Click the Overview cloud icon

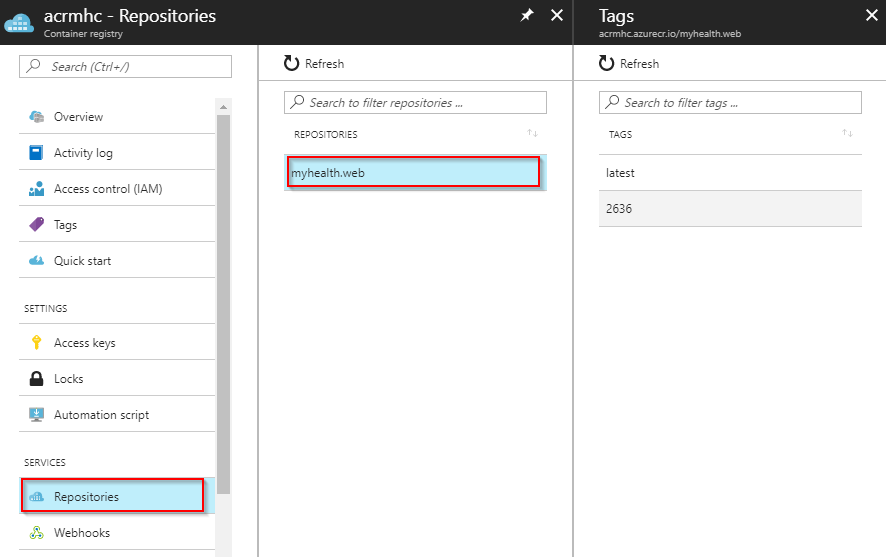(x=37, y=117)
